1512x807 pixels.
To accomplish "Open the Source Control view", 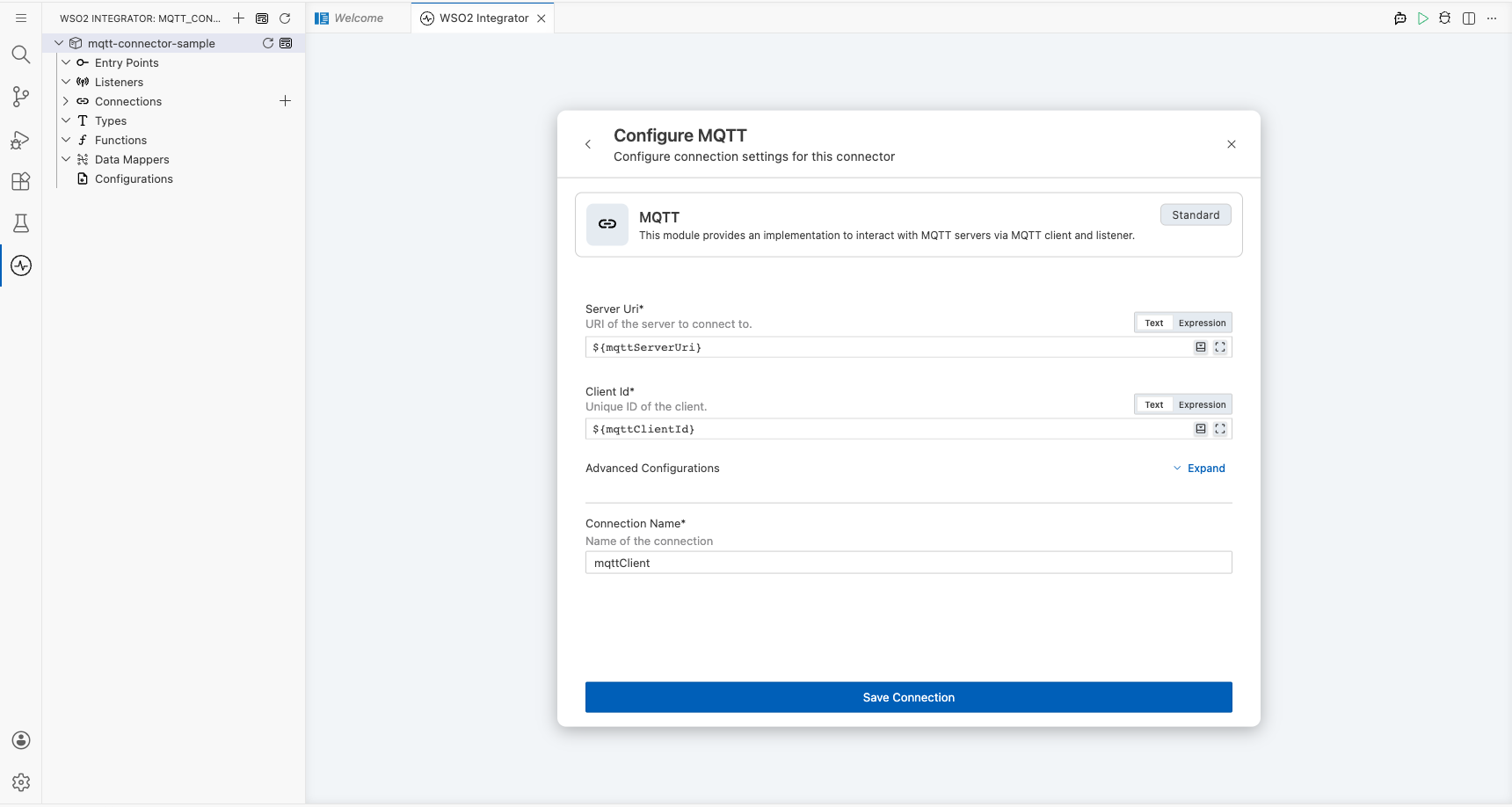I will 21,97.
